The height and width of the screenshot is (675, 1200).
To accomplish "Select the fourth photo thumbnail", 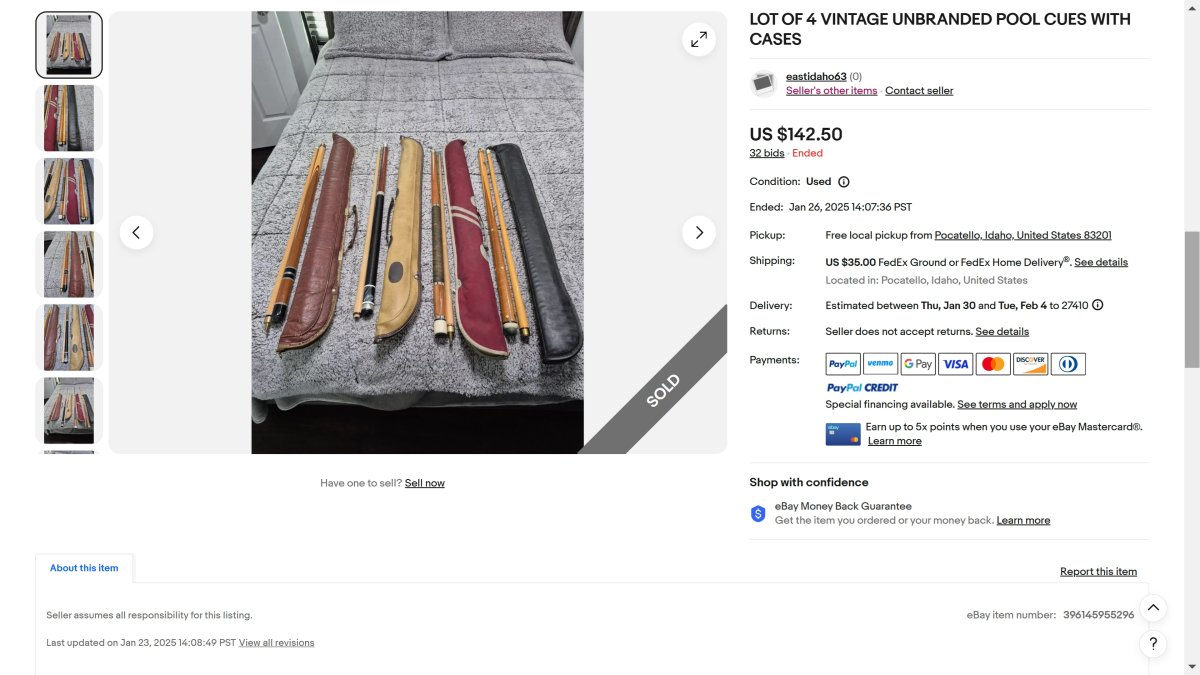I will [x=69, y=264].
